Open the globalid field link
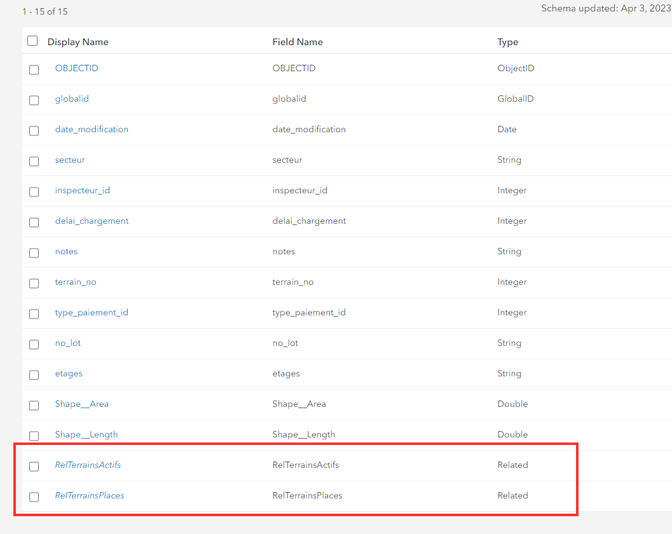 (72, 99)
